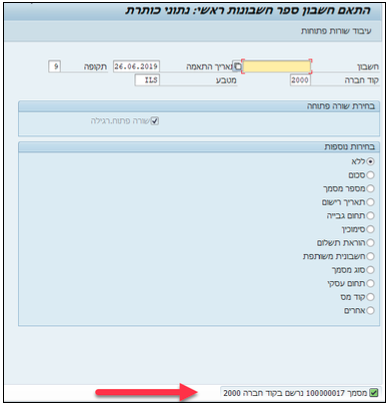Click the תאריך התאמה date field
Viewport: 388px width, 406px height.
click(x=136, y=66)
